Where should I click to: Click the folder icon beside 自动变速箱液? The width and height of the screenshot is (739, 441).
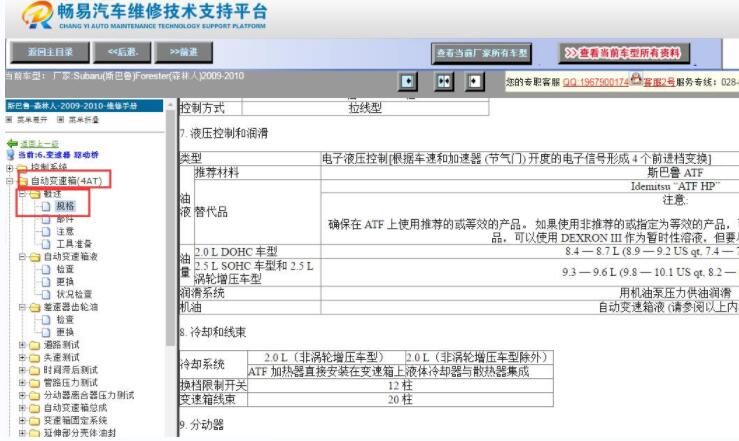click(35, 257)
